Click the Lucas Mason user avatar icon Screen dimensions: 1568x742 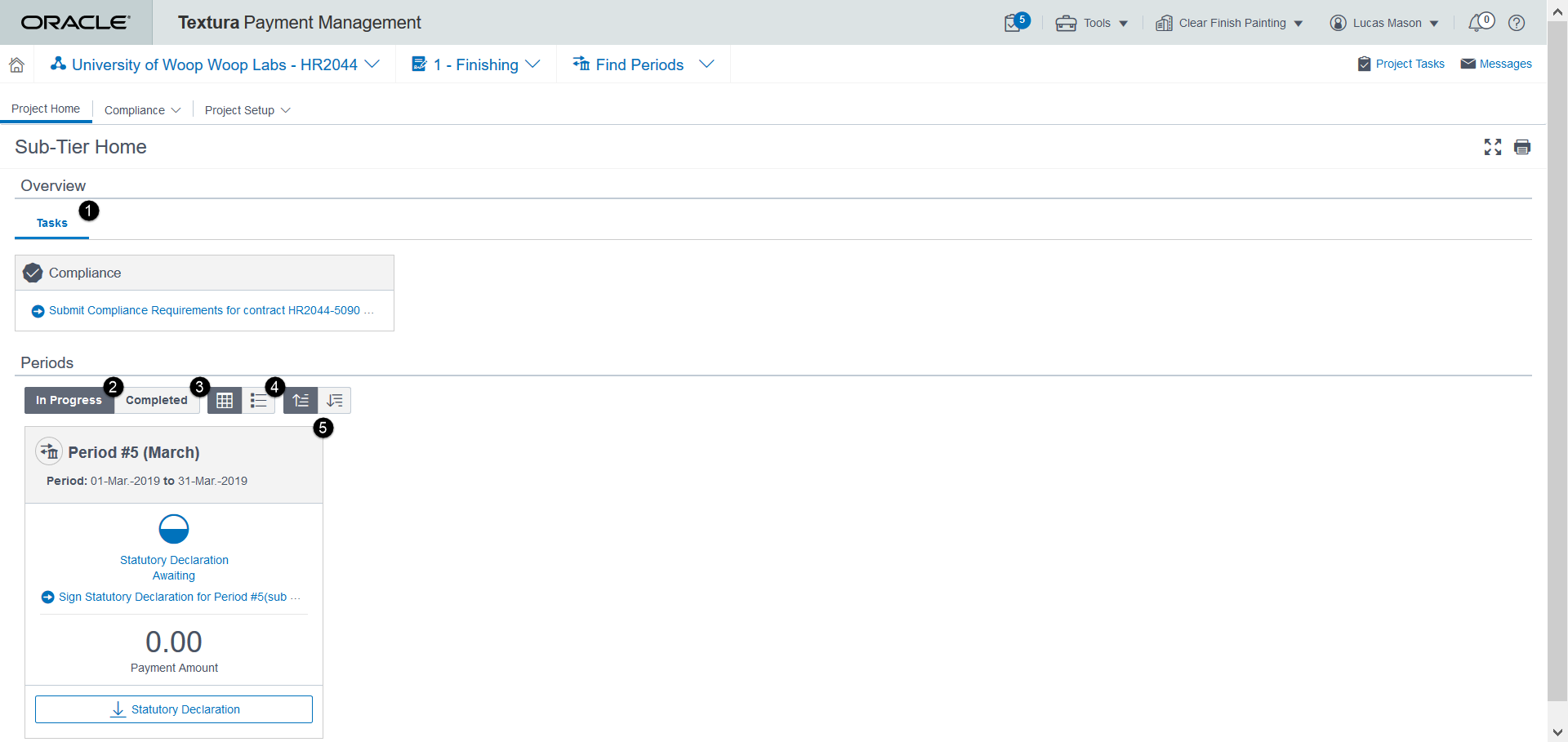(1338, 23)
